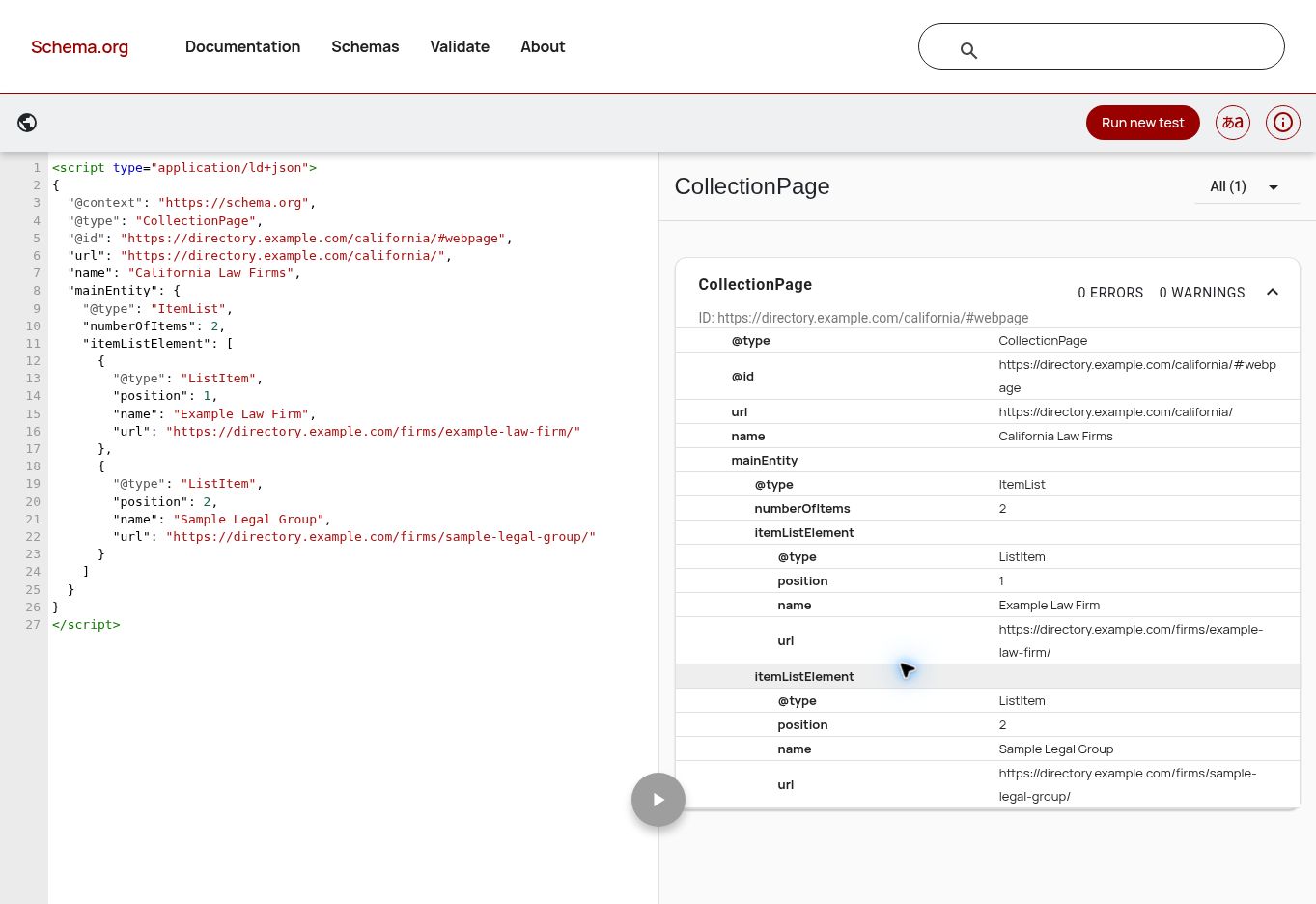Screen dimensions: 1316x904
Task: Click the 0 WARNINGS label
Action: [1202, 293]
